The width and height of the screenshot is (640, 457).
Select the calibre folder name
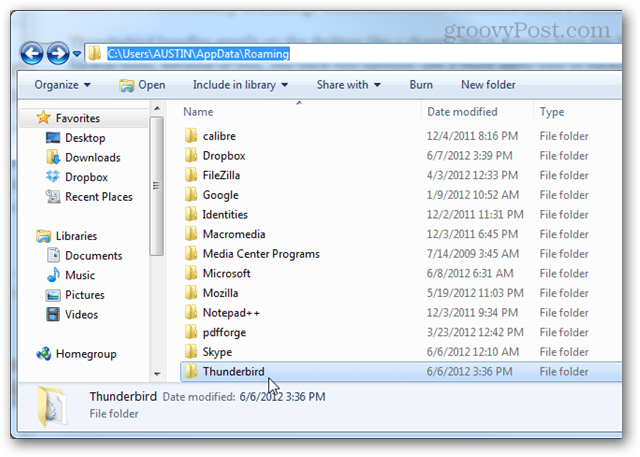[219, 136]
